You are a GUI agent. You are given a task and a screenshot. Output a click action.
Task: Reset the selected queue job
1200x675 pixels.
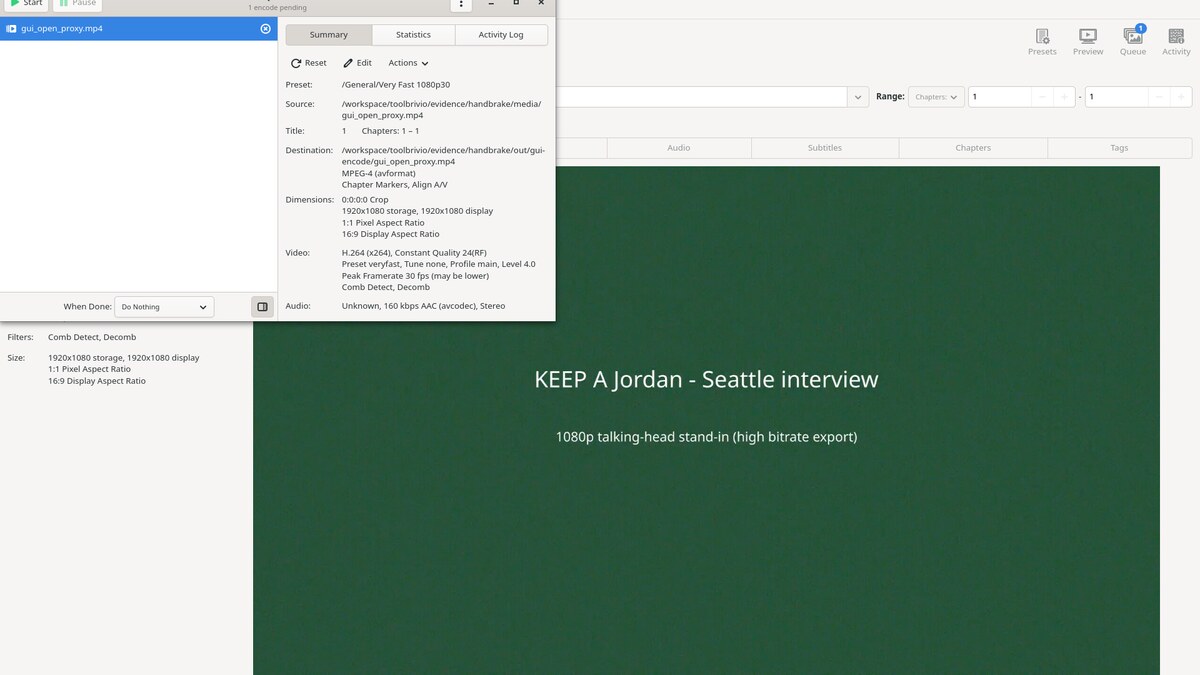[309, 63]
